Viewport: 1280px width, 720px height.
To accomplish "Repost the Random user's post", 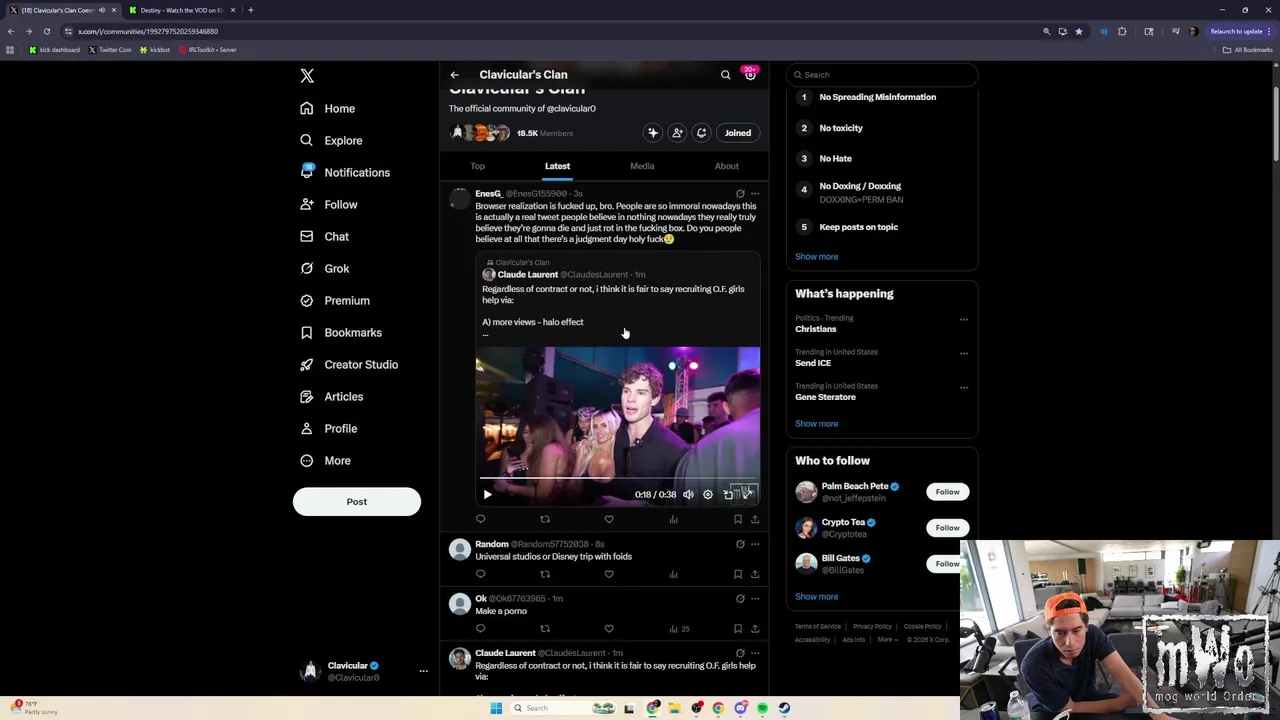I will pyautogui.click(x=545, y=574).
